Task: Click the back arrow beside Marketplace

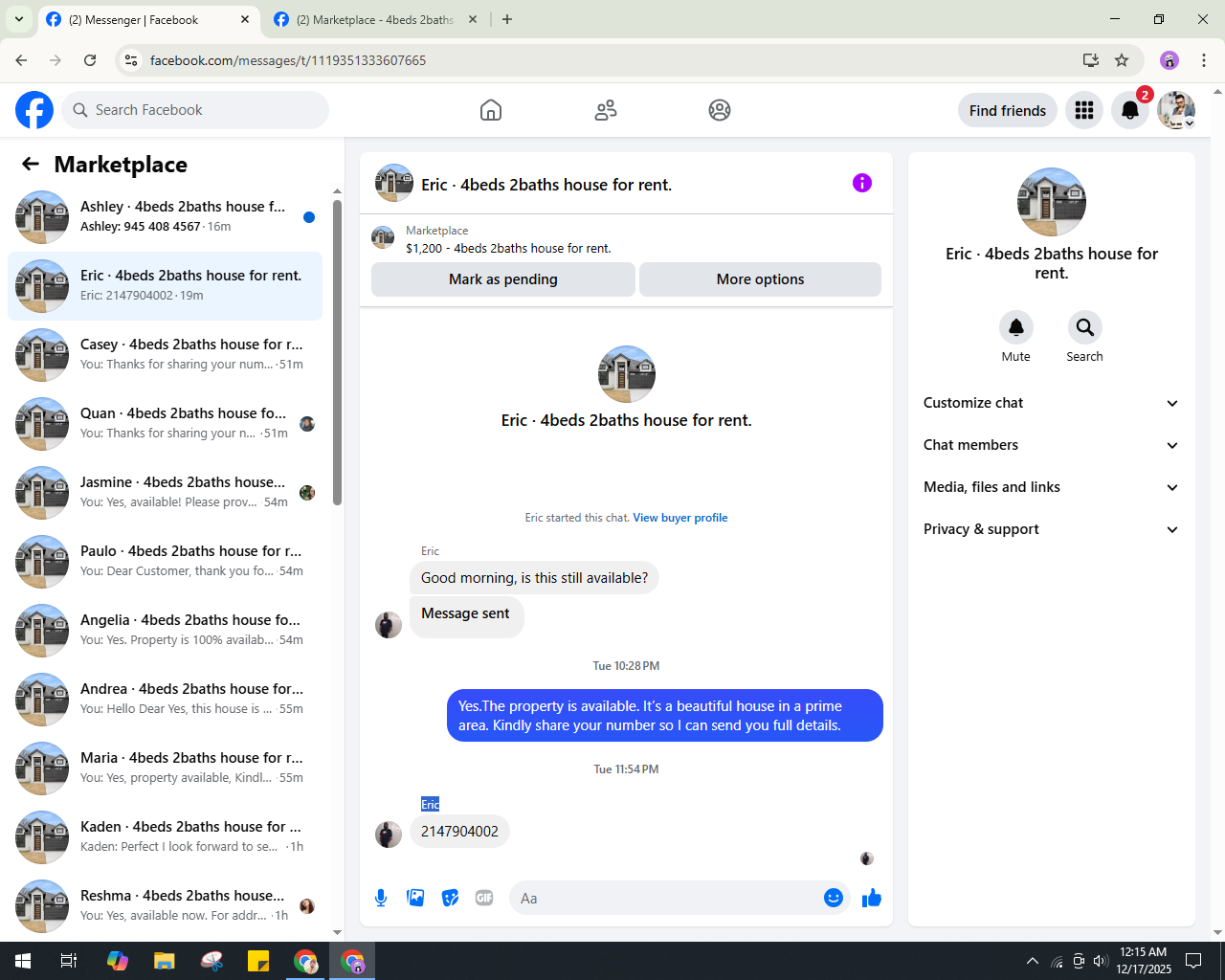Action: [x=31, y=164]
